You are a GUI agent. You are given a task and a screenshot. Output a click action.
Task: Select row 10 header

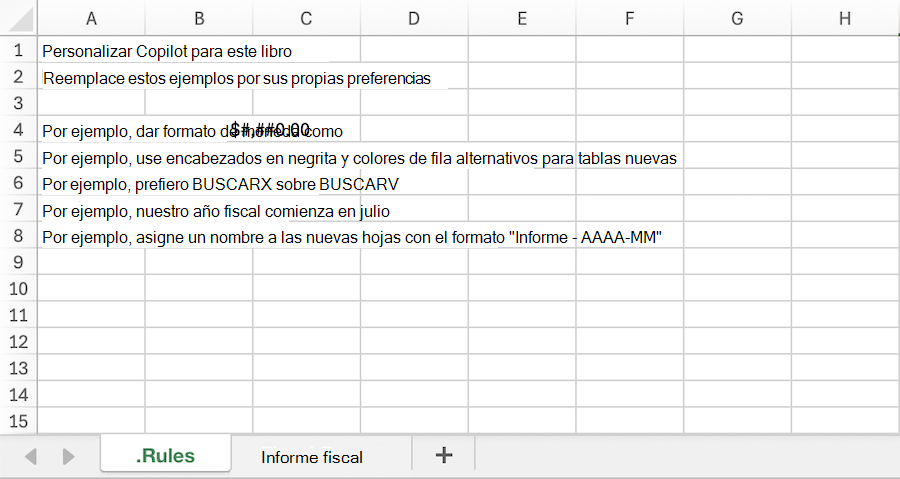point(18,289)
